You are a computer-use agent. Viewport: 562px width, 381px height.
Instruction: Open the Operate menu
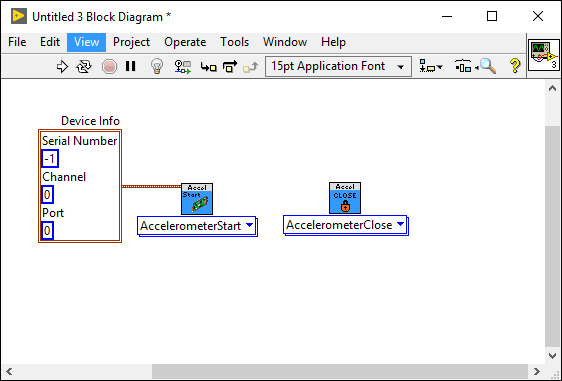(185, 42)
